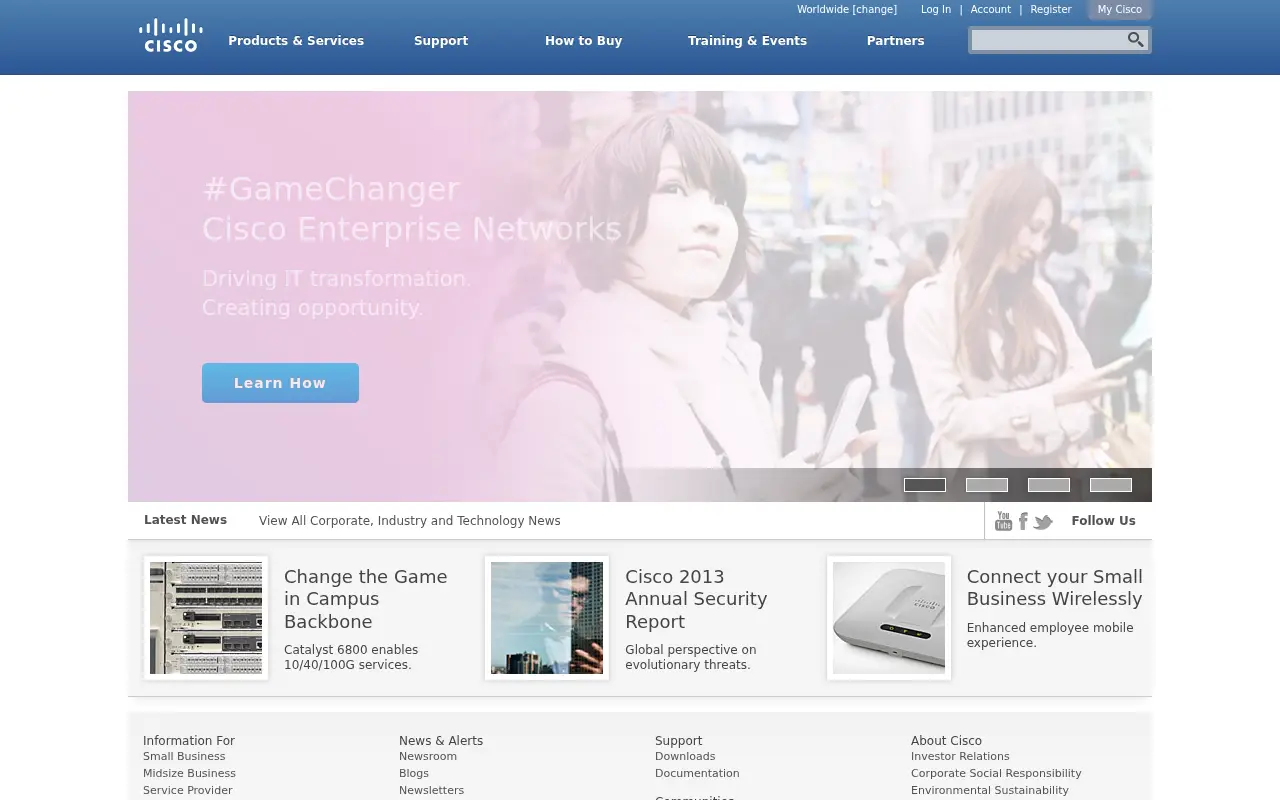Open Environmental Sustainability footer link
The image size is (1280, 800).
click(990, 791)
